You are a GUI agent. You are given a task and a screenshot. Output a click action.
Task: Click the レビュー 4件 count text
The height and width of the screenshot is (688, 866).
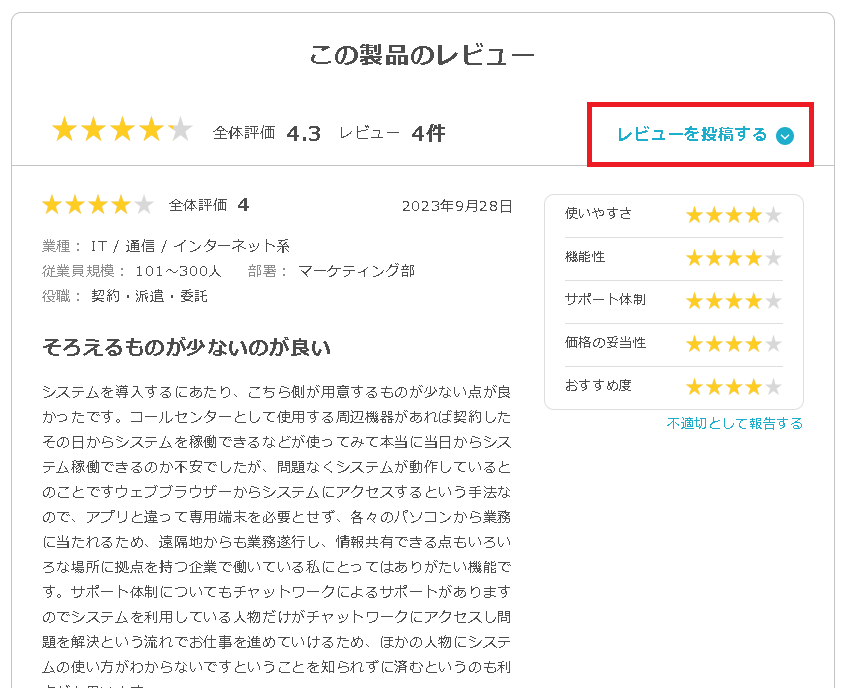click(x=392, y=133)
